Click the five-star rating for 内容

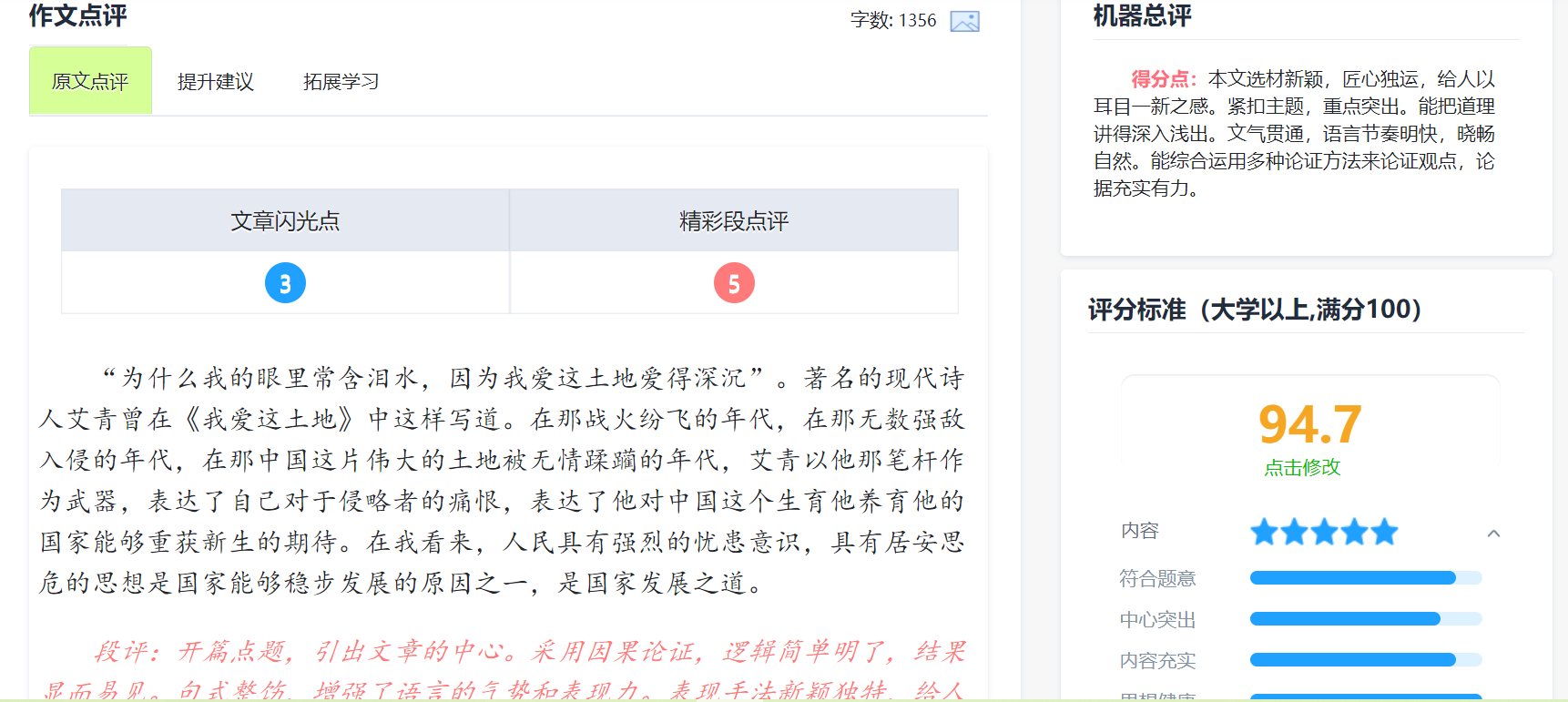tap(1323, 532)
